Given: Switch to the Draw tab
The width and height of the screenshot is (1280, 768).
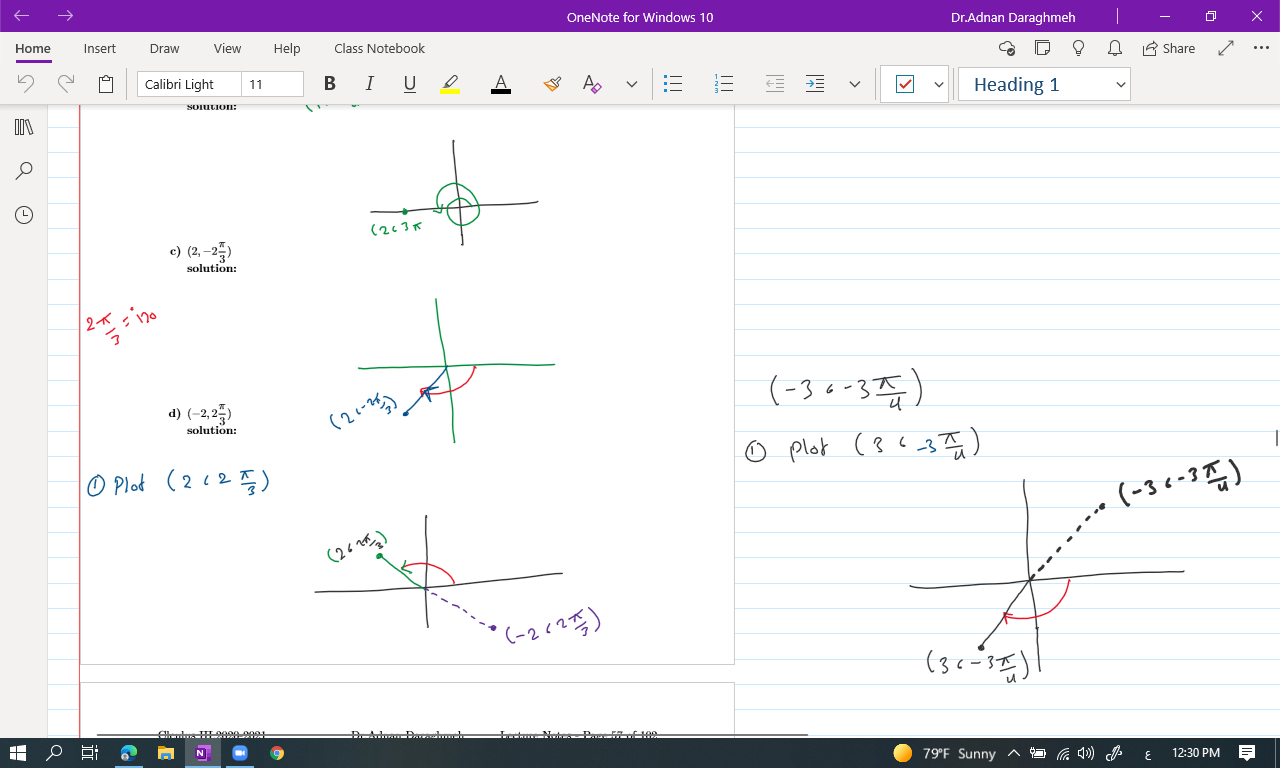Looking at the screenshot, I should coord(164,48).
